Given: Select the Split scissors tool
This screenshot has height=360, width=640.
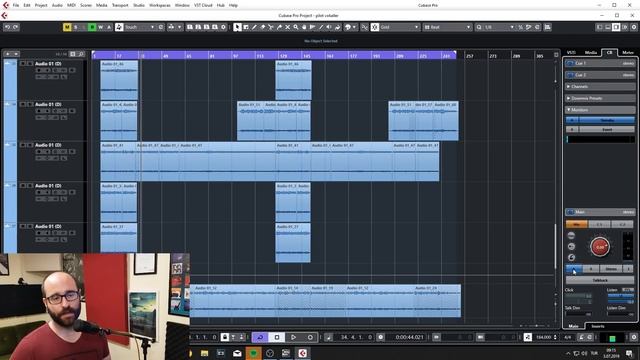Looking at the screenshot, I should 271,27.
